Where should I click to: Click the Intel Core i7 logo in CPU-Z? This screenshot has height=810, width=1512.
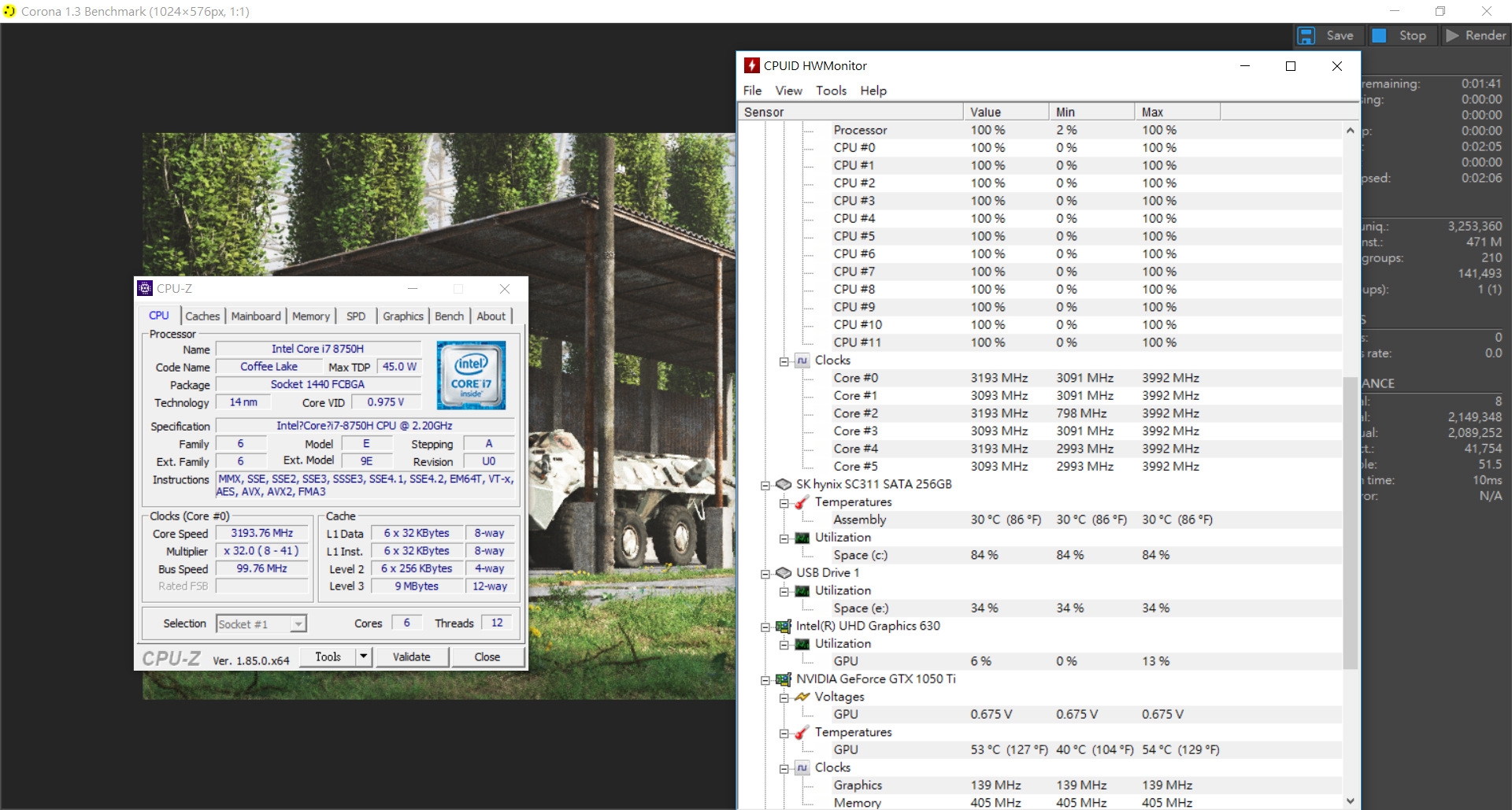[471, 375]
